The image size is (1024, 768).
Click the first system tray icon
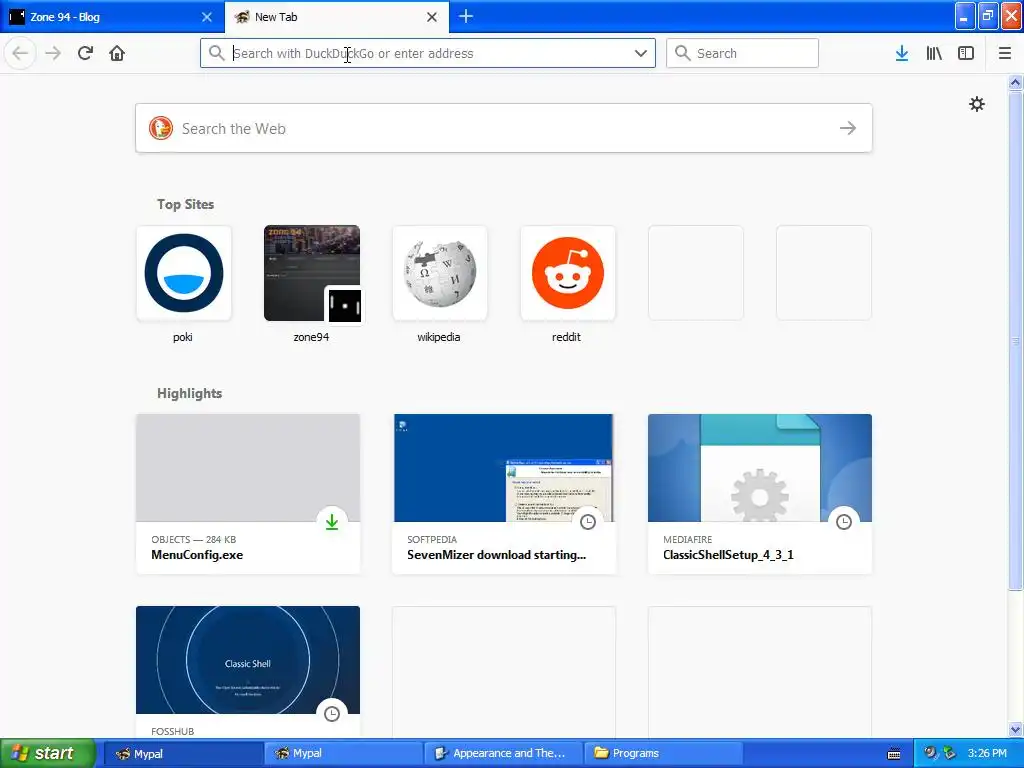930,753
